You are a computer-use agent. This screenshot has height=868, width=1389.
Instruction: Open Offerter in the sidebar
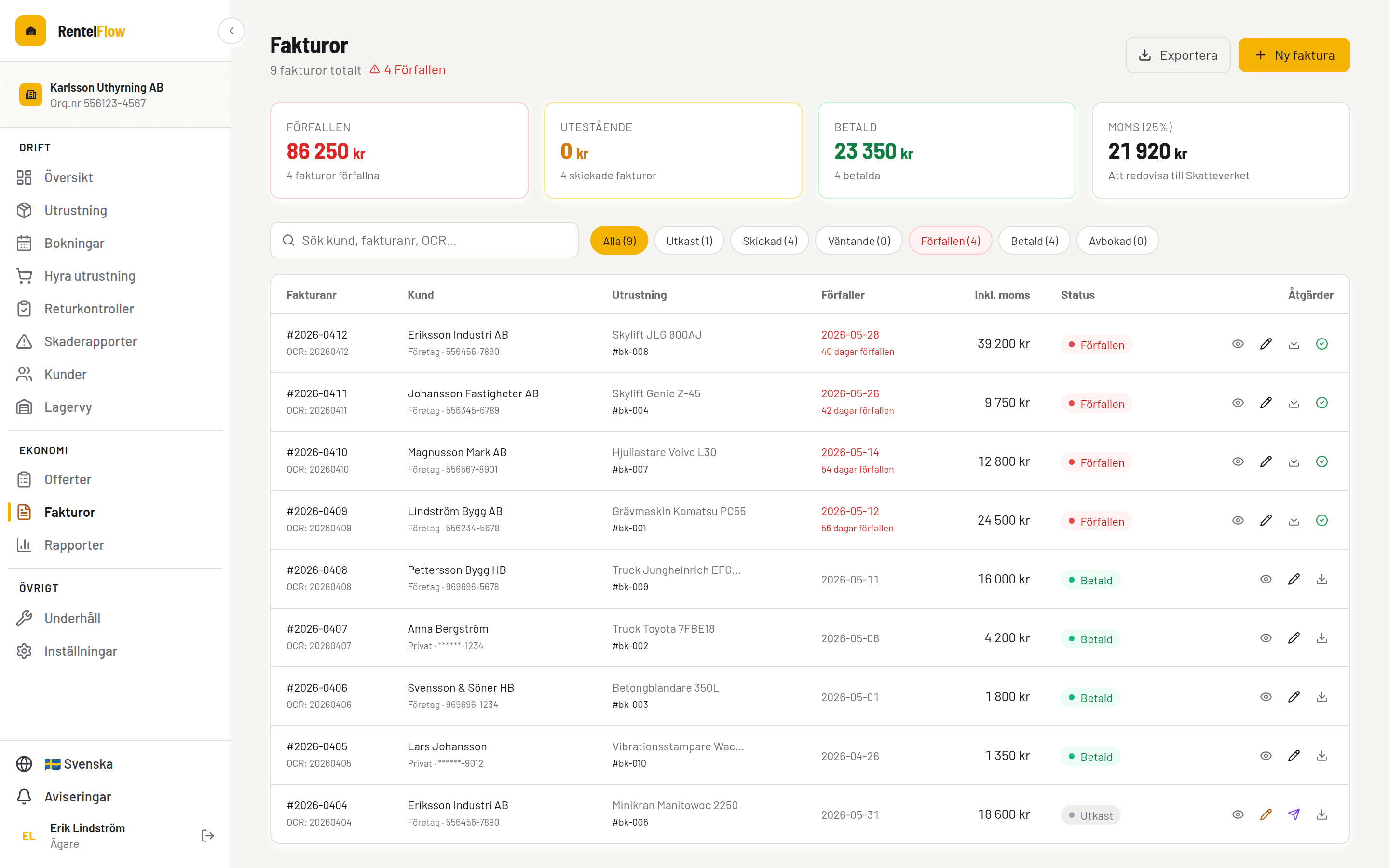tap(115, 479)
